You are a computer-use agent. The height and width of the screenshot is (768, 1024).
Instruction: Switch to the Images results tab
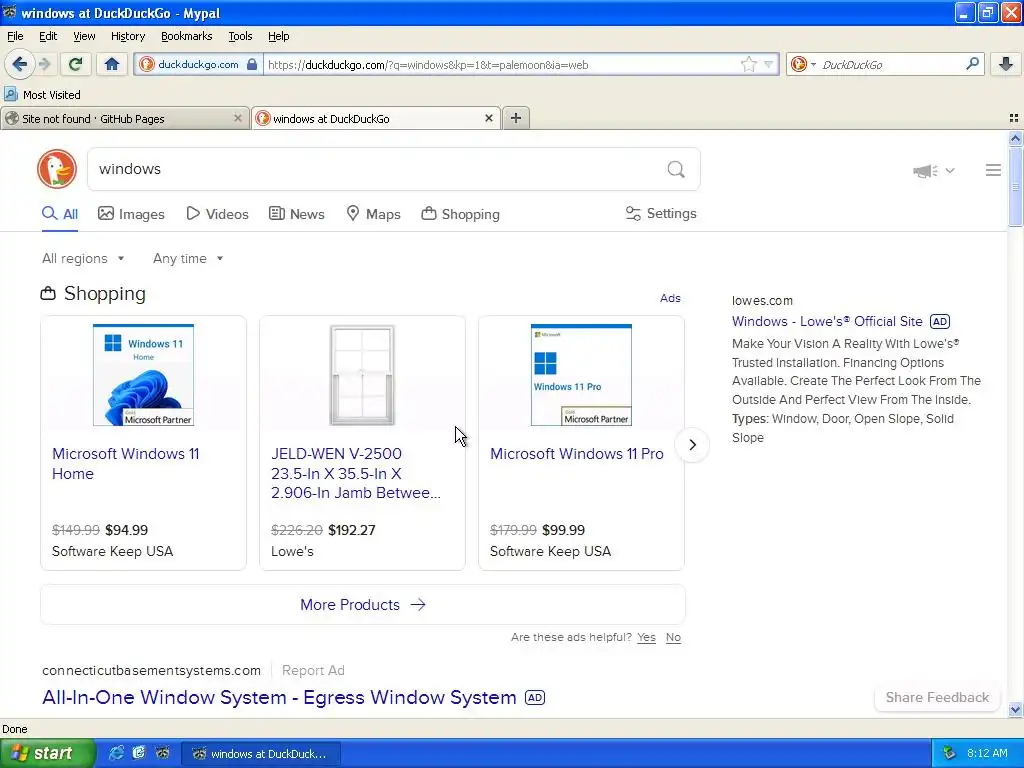coord(131,214)
